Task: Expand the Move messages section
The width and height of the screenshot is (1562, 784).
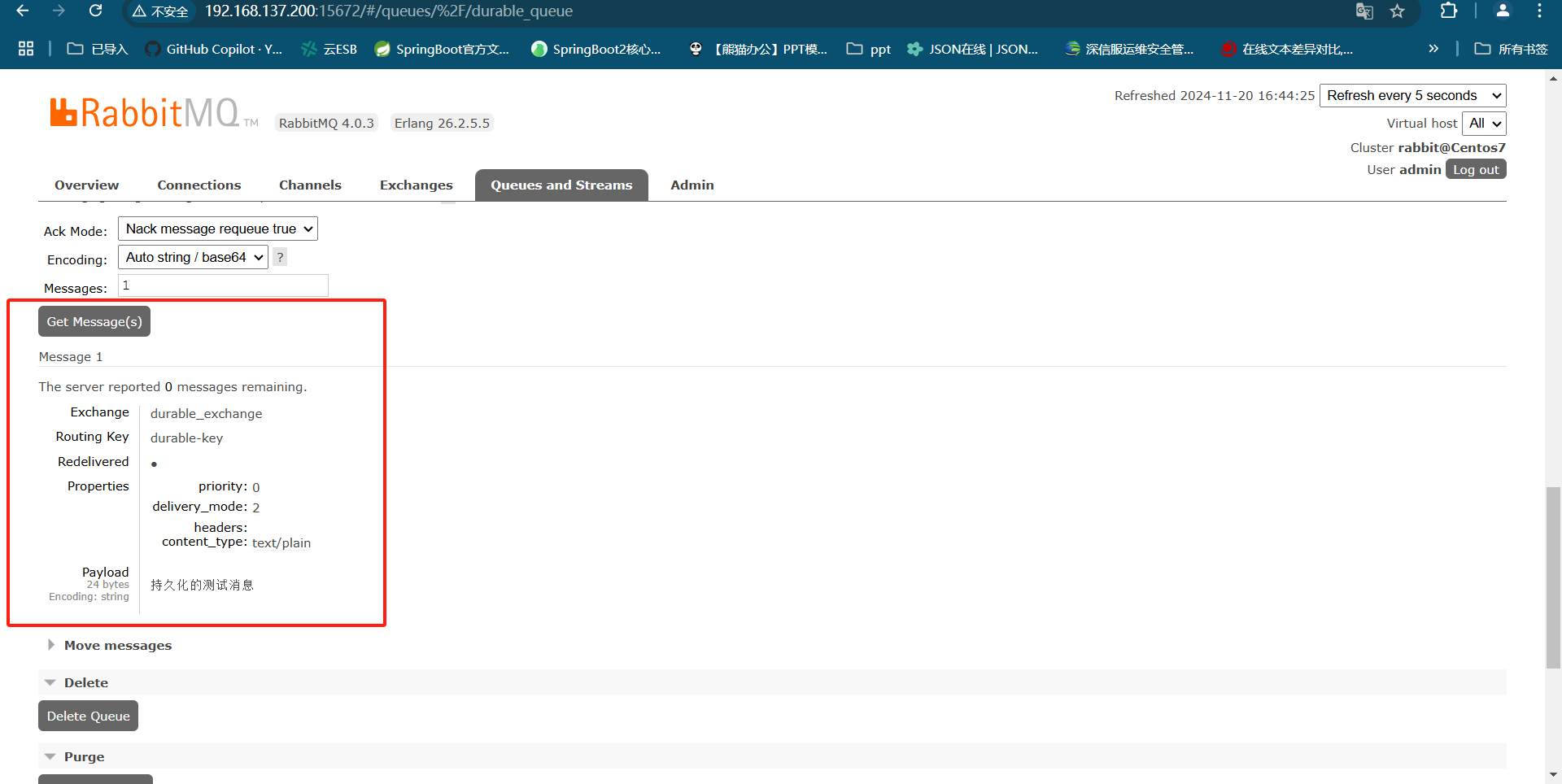Action: coord(109,645)
